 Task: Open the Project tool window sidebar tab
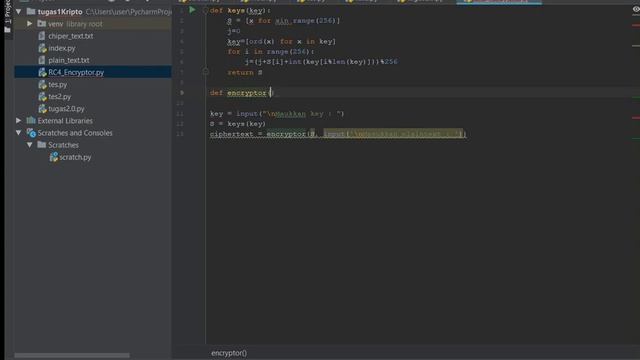(x=8, y=17)
